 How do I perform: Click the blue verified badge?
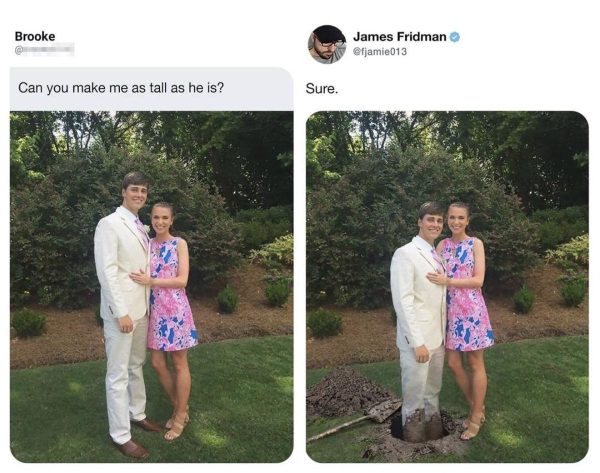tap(455, 37)
